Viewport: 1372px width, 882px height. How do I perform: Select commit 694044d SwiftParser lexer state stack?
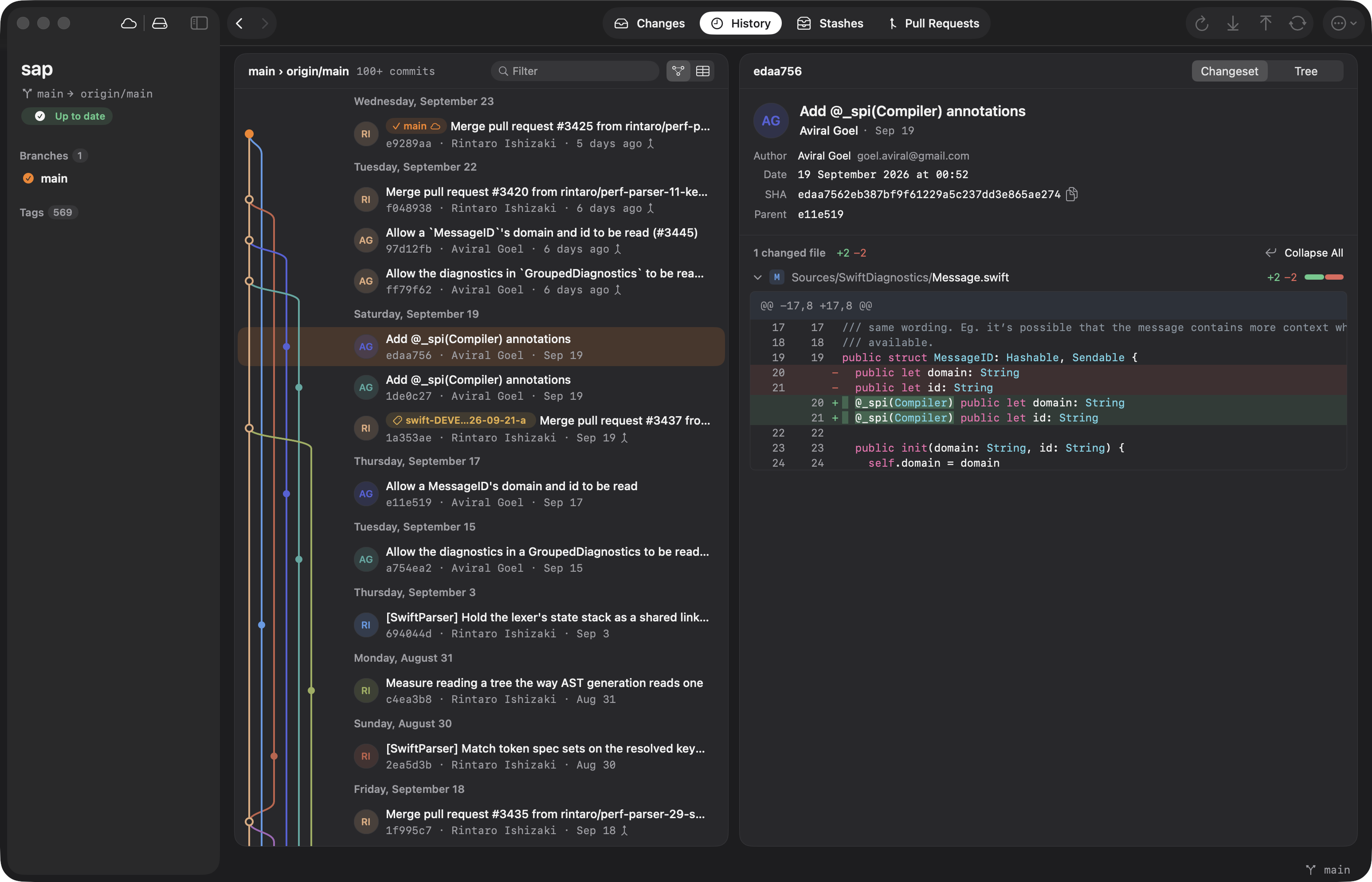pos(481,625)
